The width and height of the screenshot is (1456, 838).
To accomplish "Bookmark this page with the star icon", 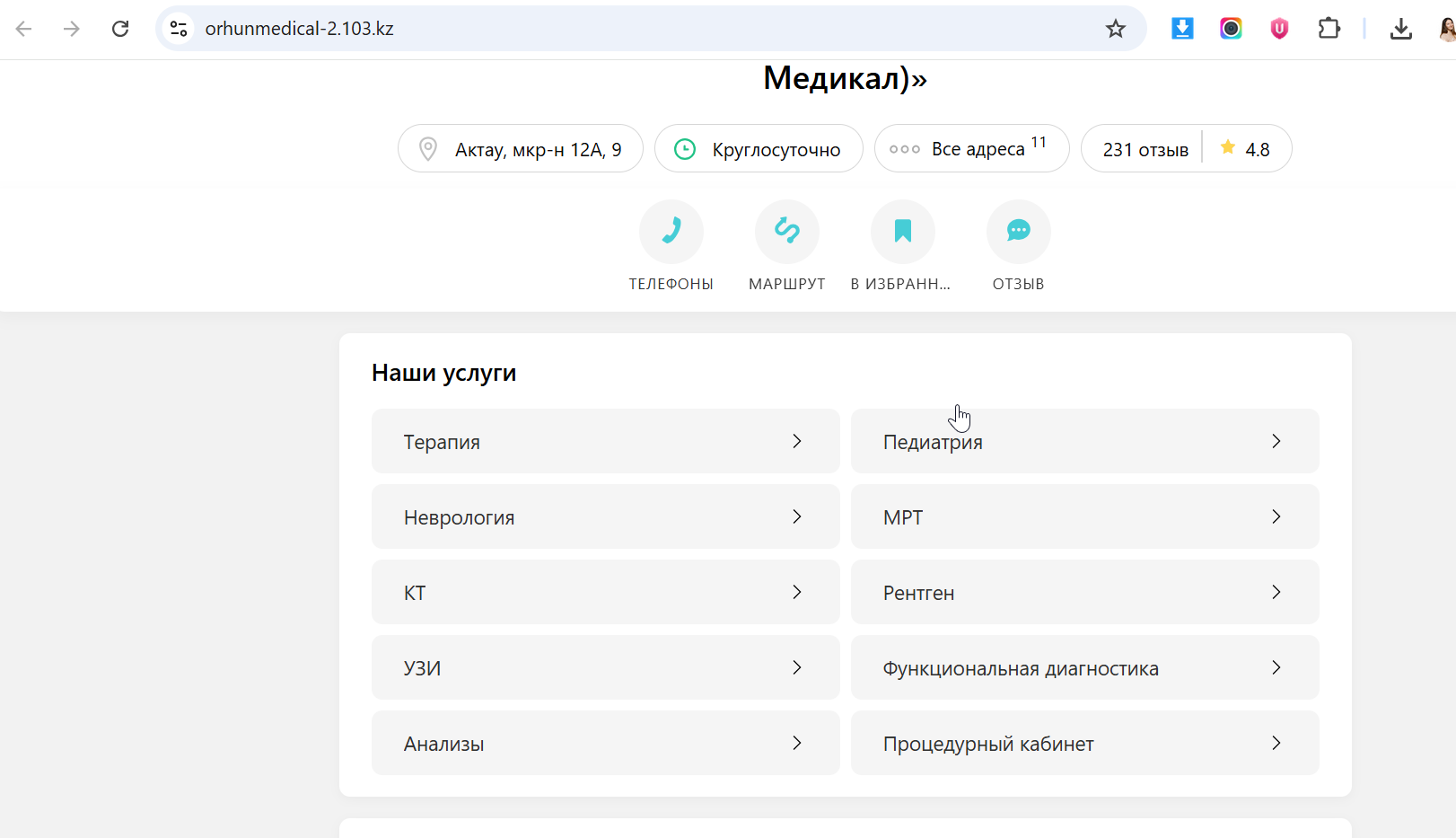I will 1115,29.
